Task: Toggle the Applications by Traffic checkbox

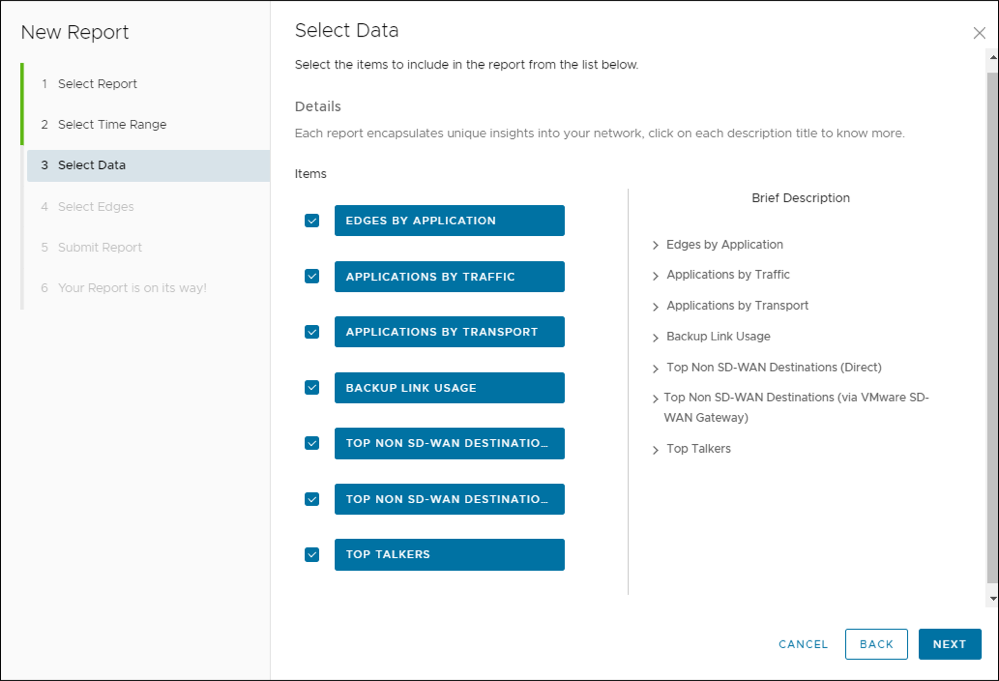Action: 312,276
